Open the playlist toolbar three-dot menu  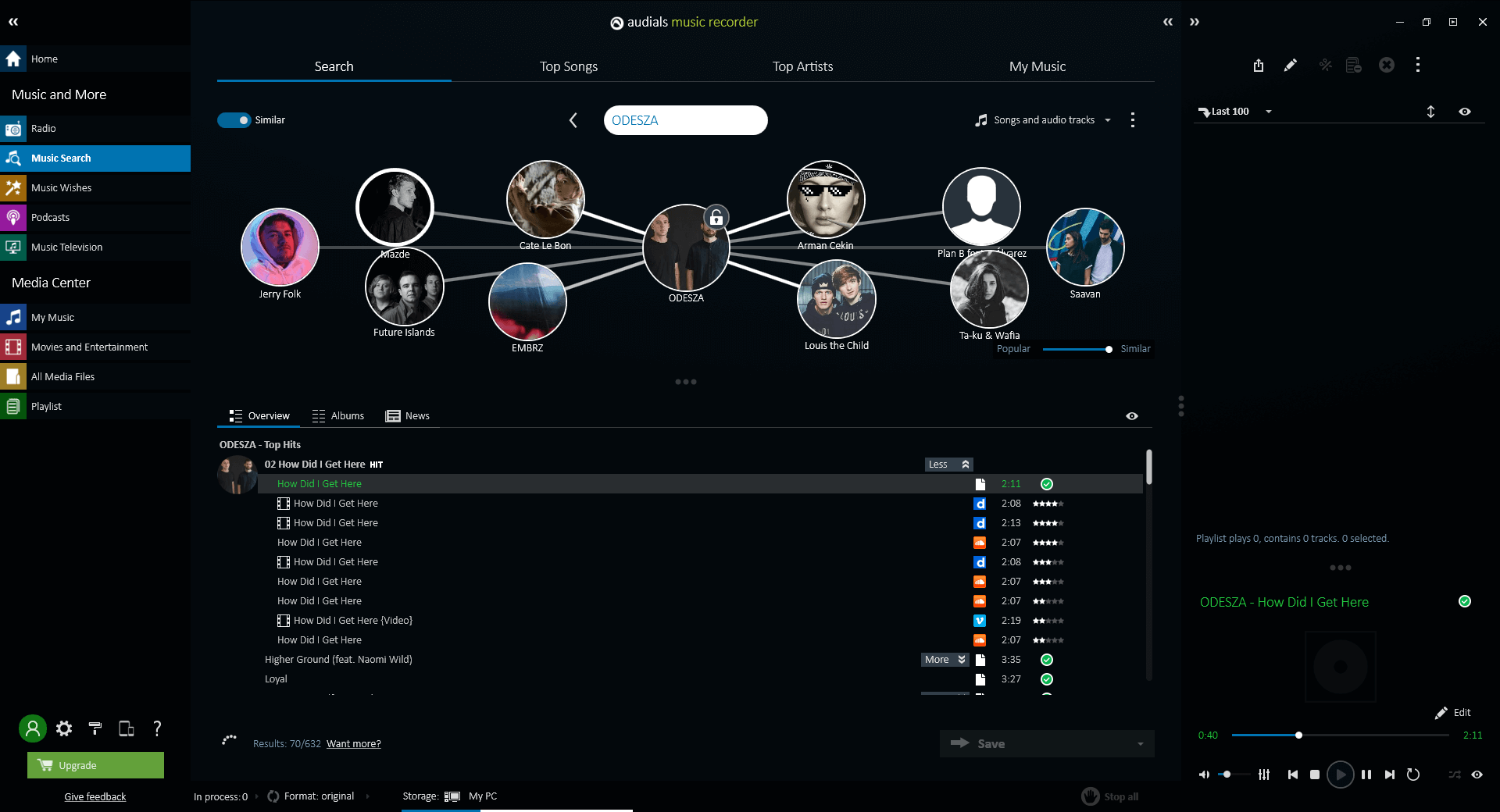pos(1418,65)
